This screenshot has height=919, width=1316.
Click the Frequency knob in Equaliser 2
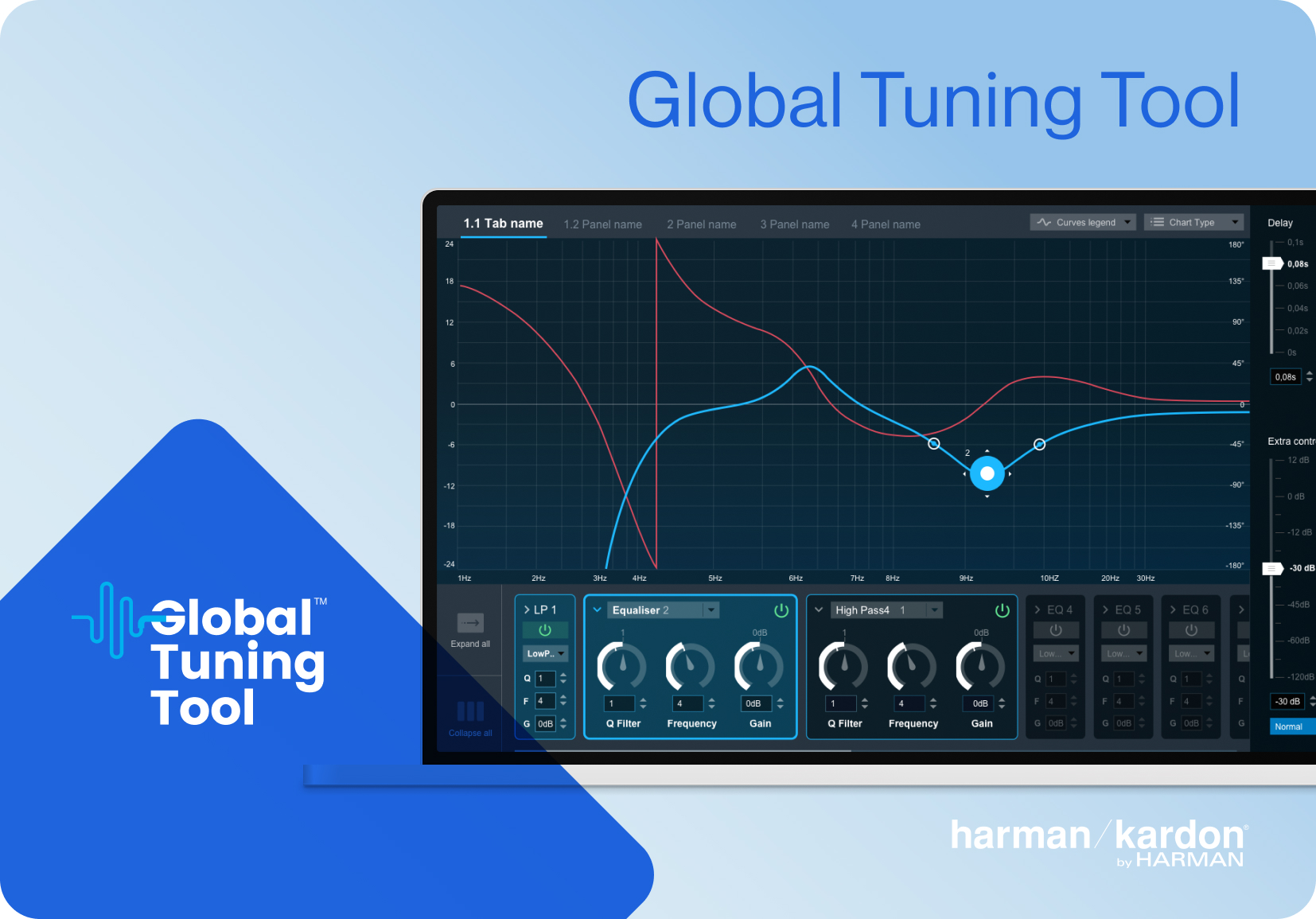coord(691,666)
